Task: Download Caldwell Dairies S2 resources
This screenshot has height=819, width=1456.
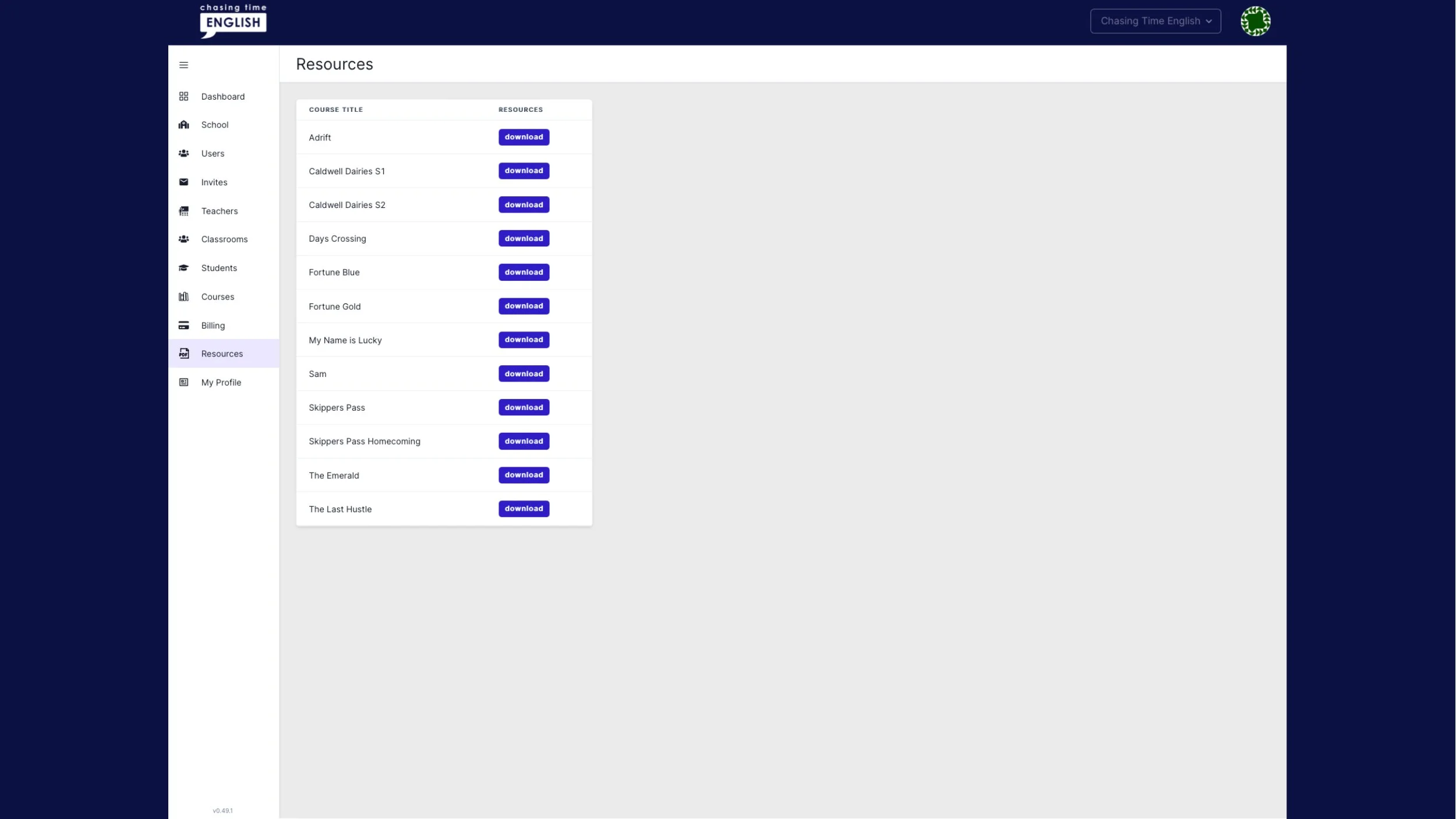Action: coord(524,205)
